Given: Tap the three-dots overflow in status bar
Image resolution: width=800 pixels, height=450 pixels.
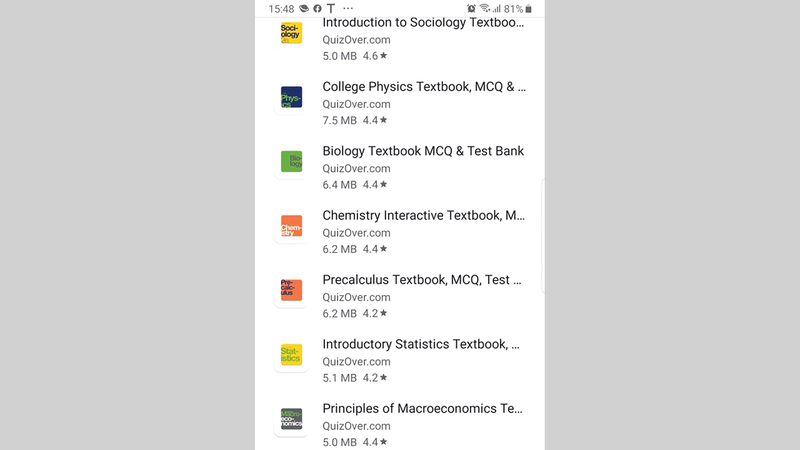Looking at the screenshot, I should coord(348,9).
